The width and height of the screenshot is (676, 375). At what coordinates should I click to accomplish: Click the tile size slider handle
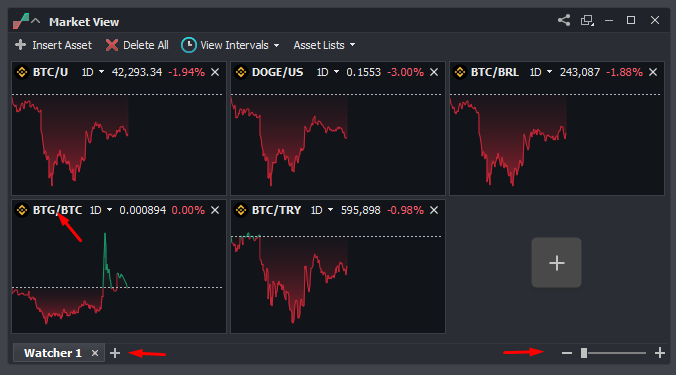coord(584,353)
